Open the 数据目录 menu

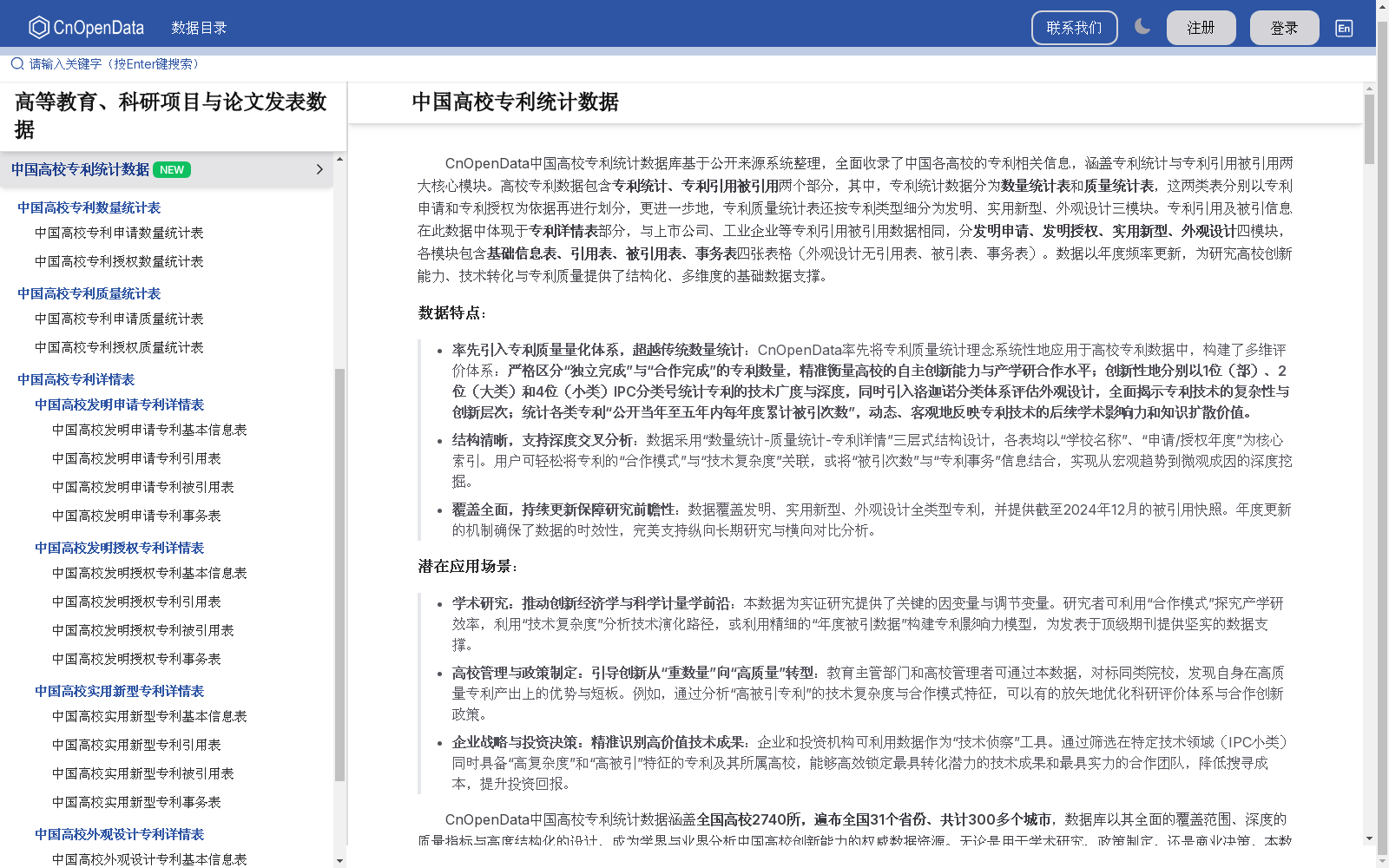pyautogui.click(x=199, y=28)
